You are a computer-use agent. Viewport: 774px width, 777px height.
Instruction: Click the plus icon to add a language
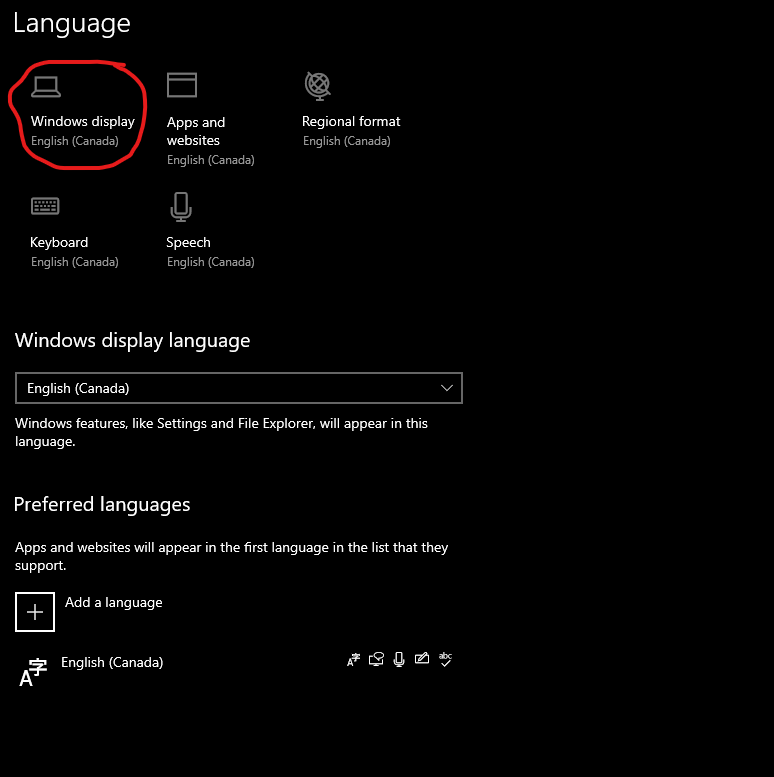[35, 612]
